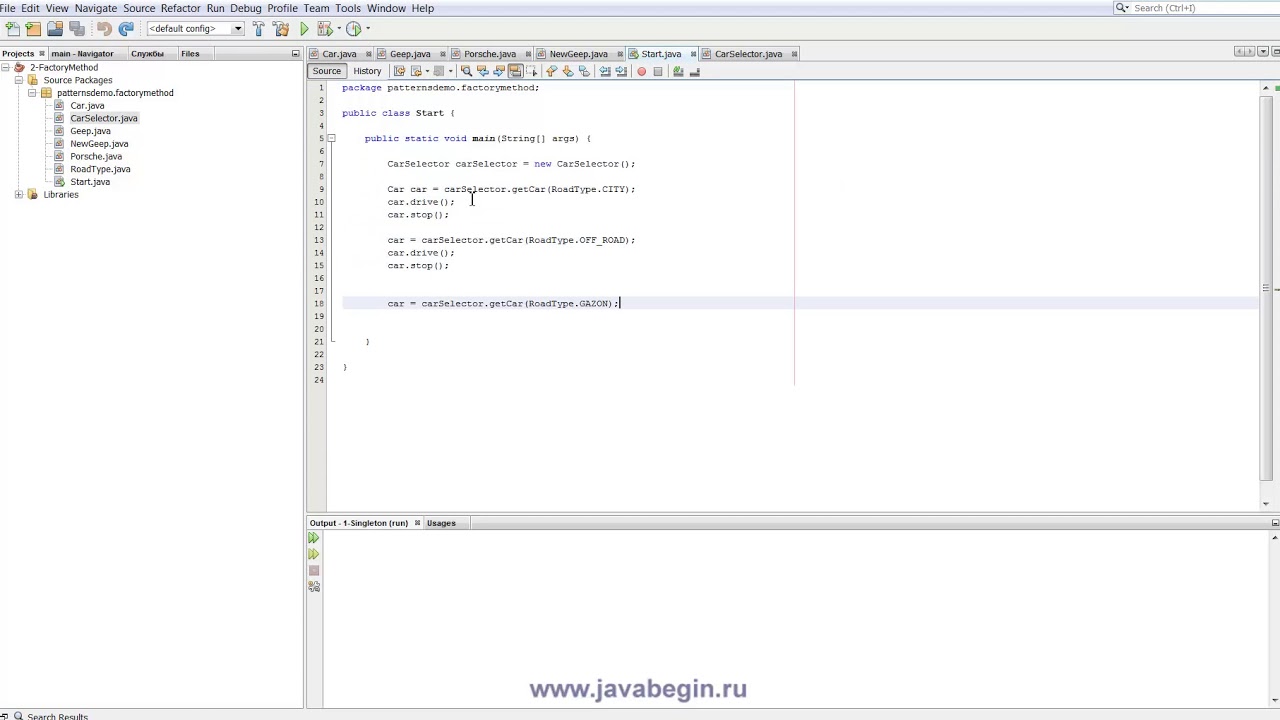
Task: Open the Refactor menu
Action: (181, 8)
